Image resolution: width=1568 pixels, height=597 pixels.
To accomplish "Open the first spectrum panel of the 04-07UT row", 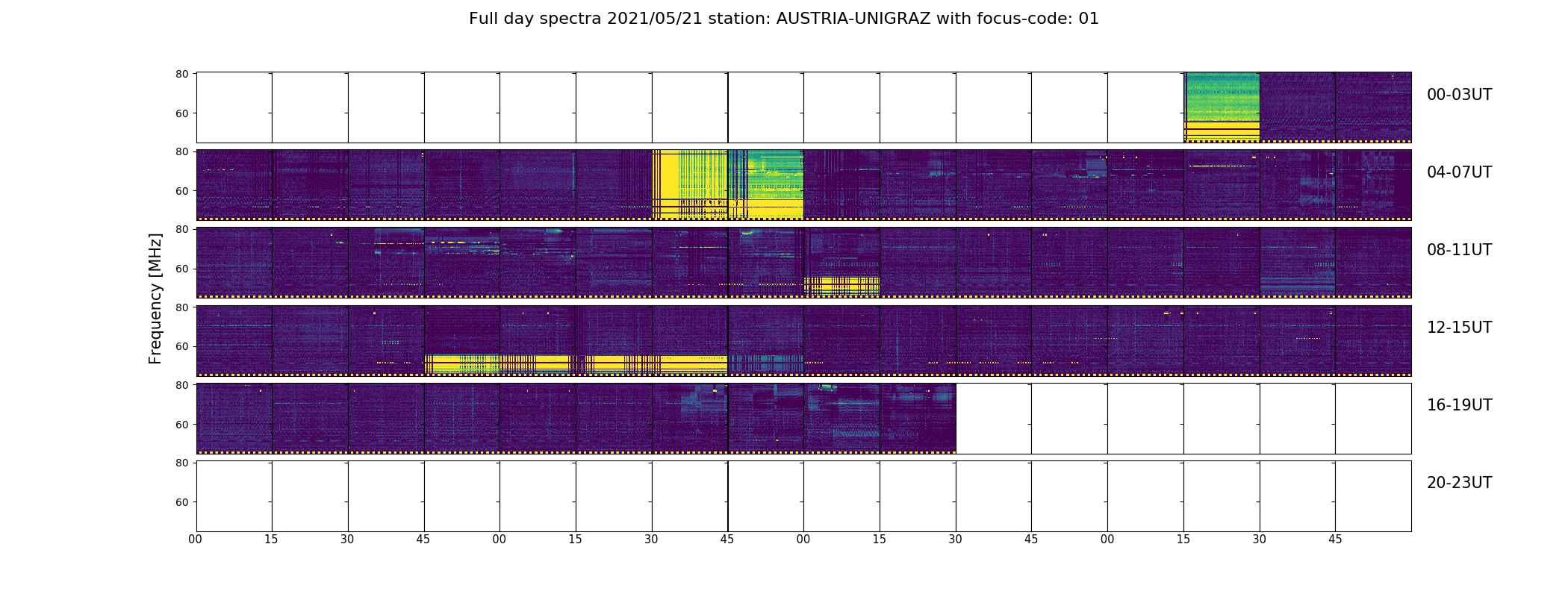I will (x=234, y=185).
